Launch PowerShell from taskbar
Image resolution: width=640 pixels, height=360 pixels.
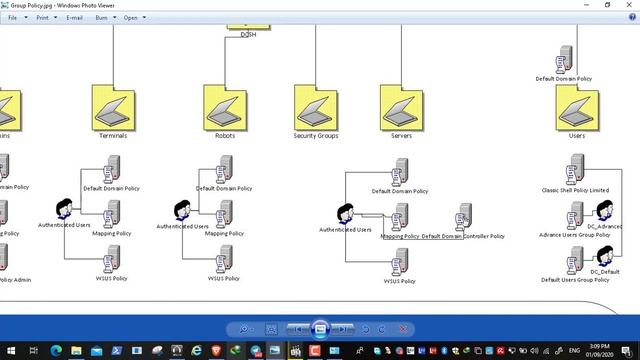coord(117,351)
